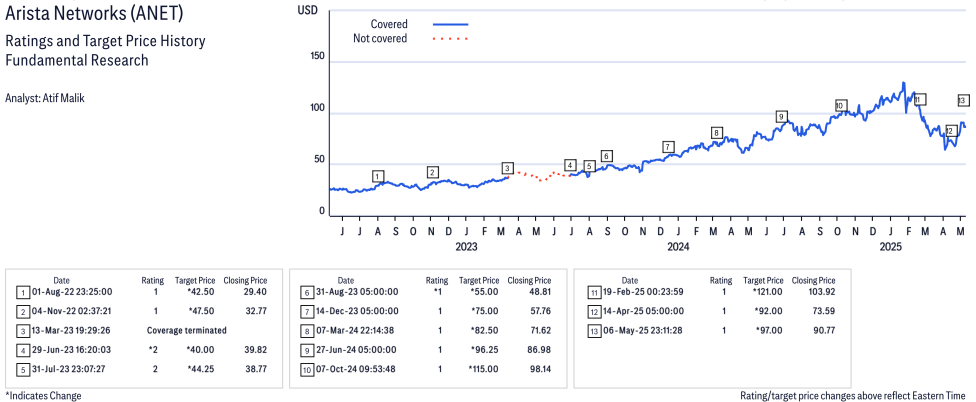Click chart marker 2 on the price line
Viewport: 976px width, 402px height.
[x=433, y=172]
